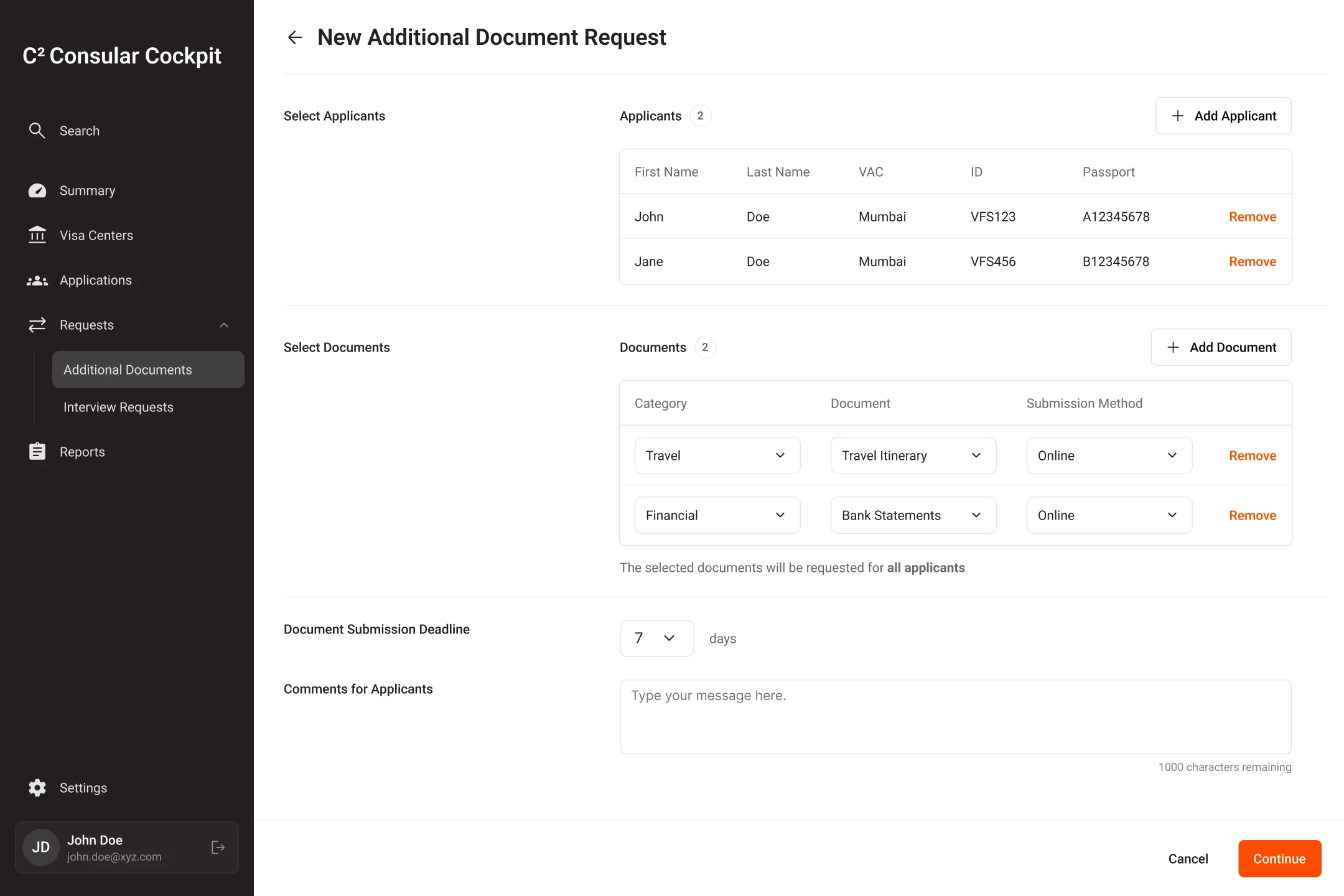The height and width of the screenshot is (896, 1344).
Task: Click the first name Jane cell
Action: click(x=649, y=261)
